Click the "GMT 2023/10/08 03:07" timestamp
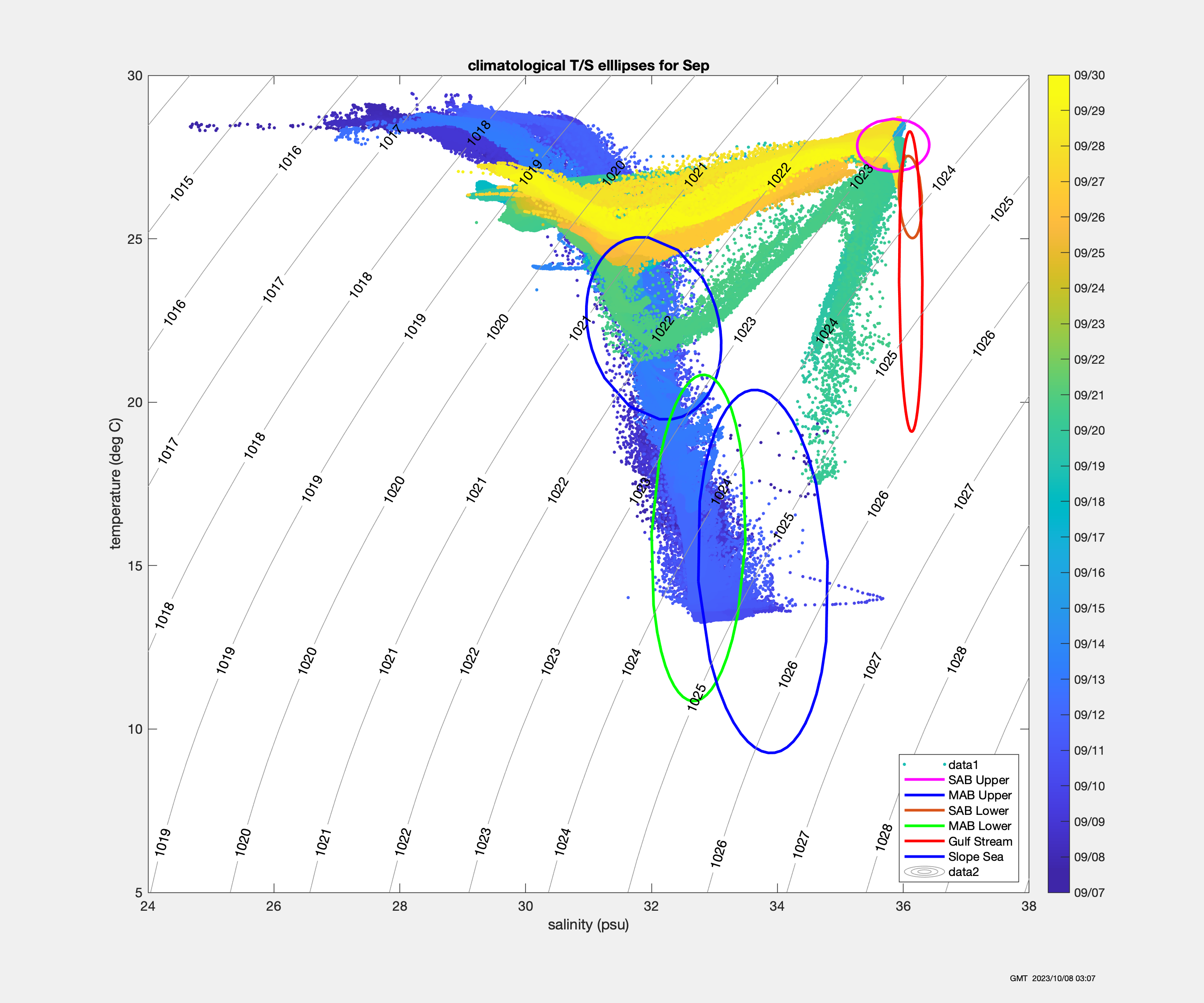This screenshot has width=1204, height=1003. pyautogui.click(x=1053, y=978)
